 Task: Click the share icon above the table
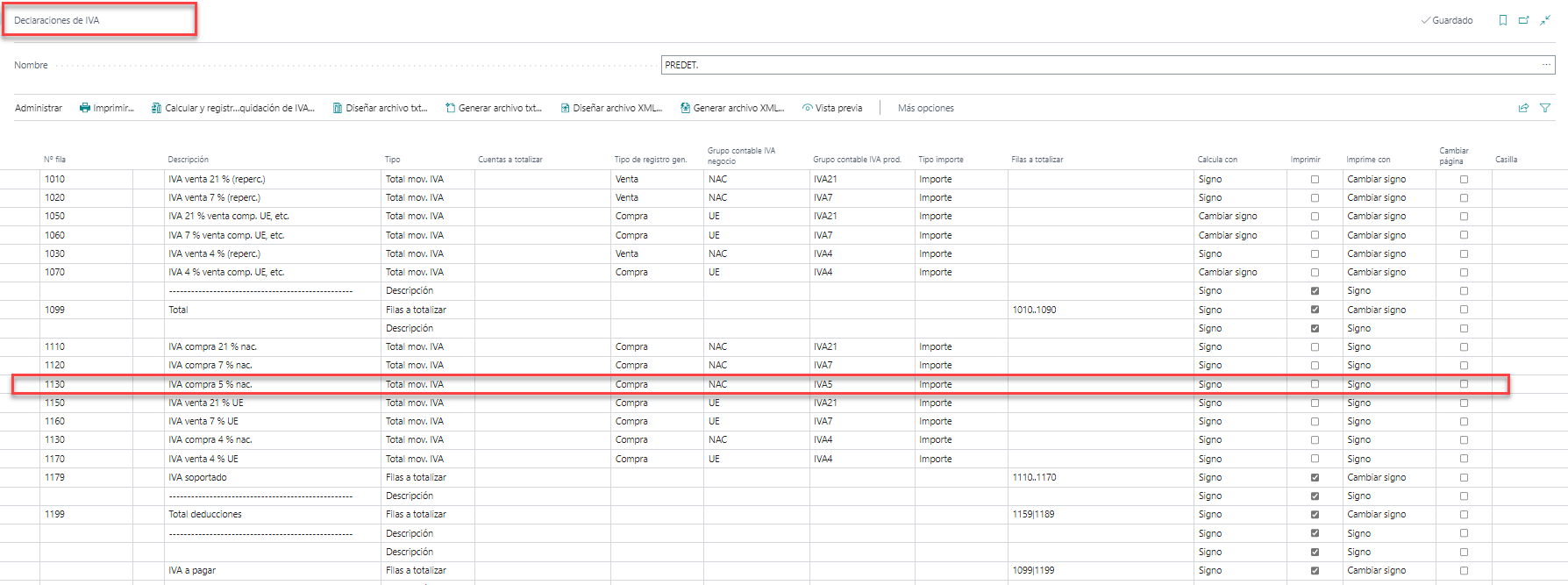pos(1523,108)
